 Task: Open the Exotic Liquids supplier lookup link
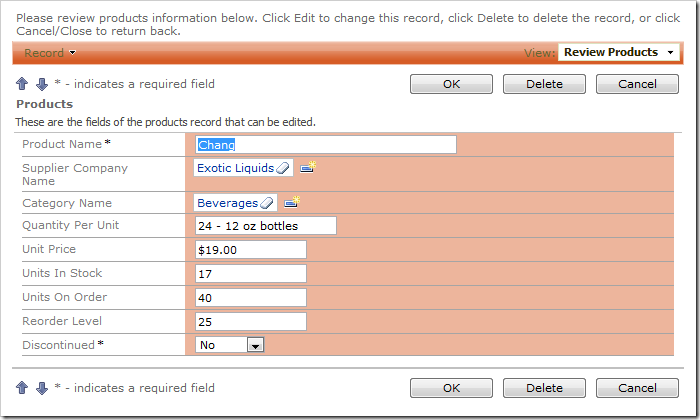[235, 168]
